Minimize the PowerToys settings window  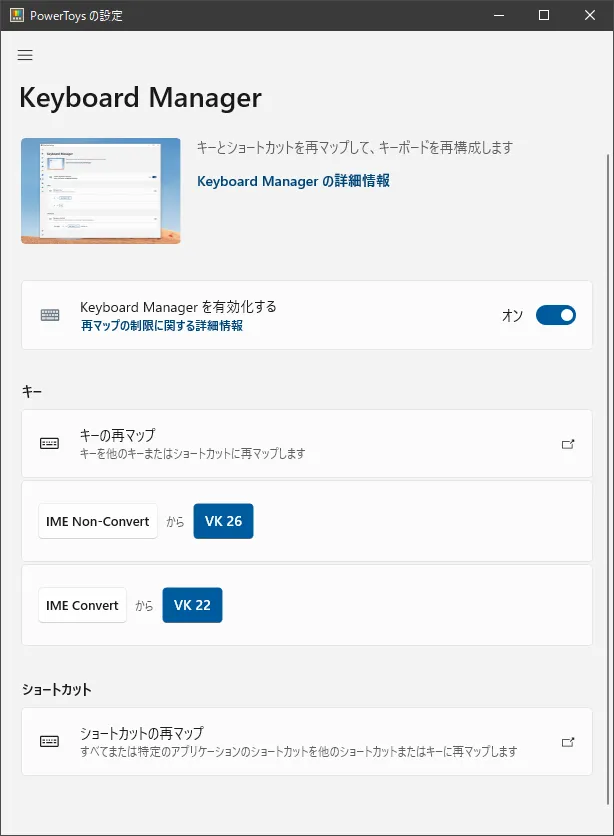(498, 15)
